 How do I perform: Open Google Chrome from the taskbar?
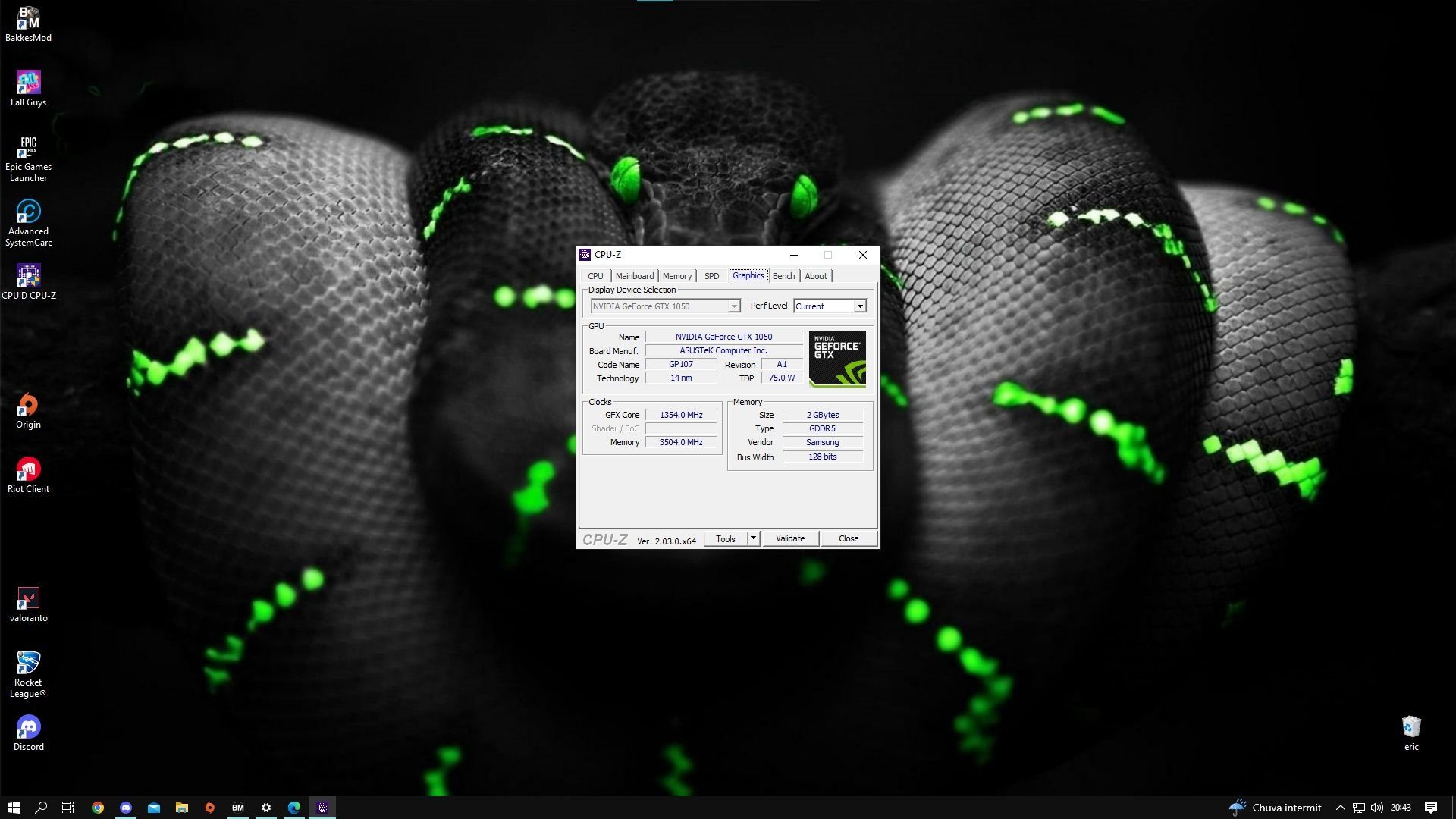point(98,808)
